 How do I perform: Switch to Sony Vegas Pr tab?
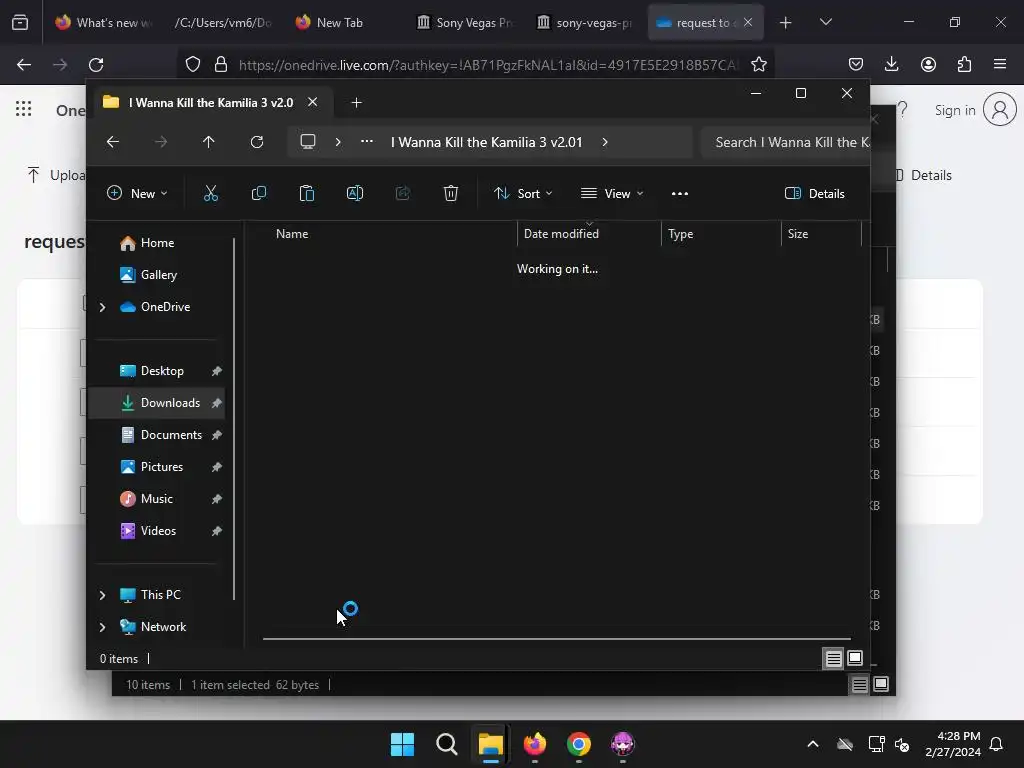pyautogui.click(x=465, y=23)
